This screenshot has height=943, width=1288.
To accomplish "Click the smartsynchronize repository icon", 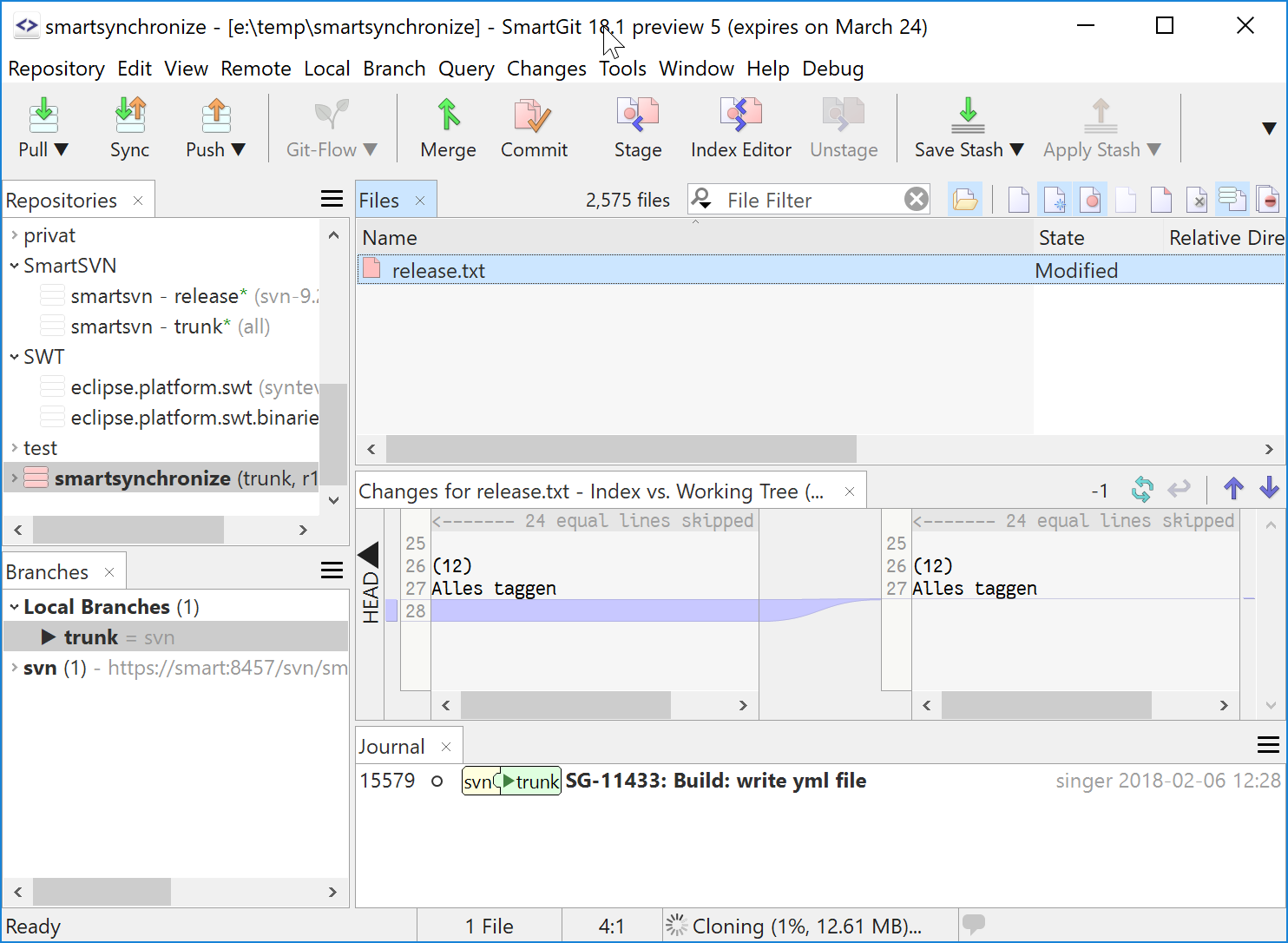I will click(x=36, y=478).
